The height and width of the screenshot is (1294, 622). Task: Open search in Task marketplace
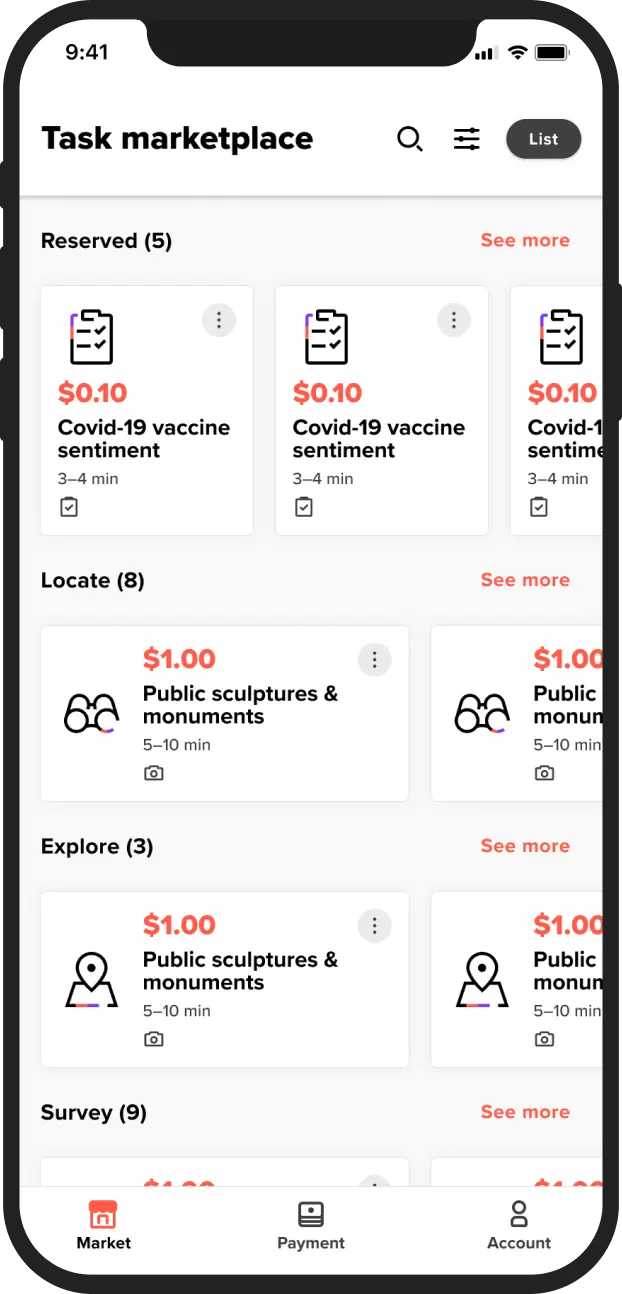click(410, 140)
